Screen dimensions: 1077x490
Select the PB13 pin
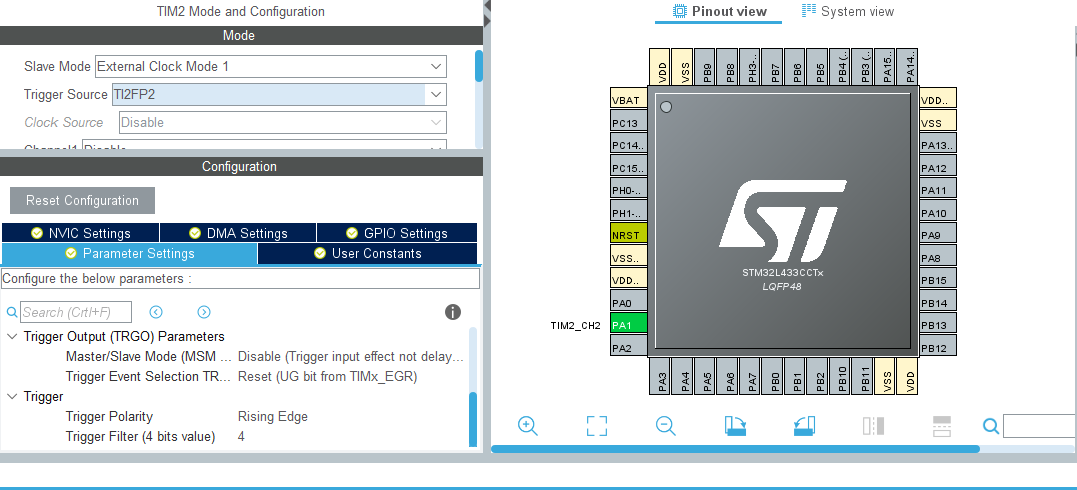[938, 325]
